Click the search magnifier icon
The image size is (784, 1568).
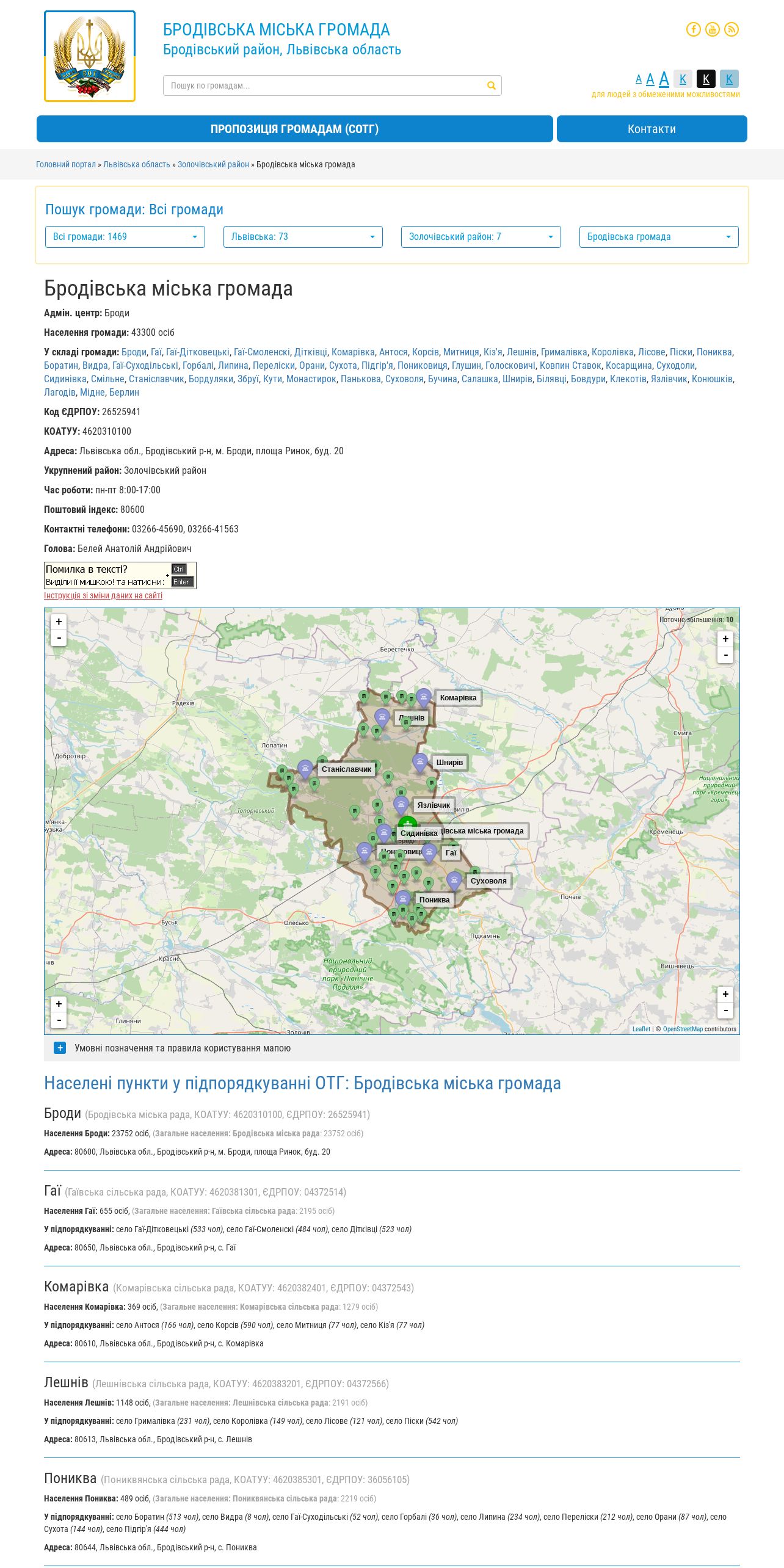coord(491,85)
